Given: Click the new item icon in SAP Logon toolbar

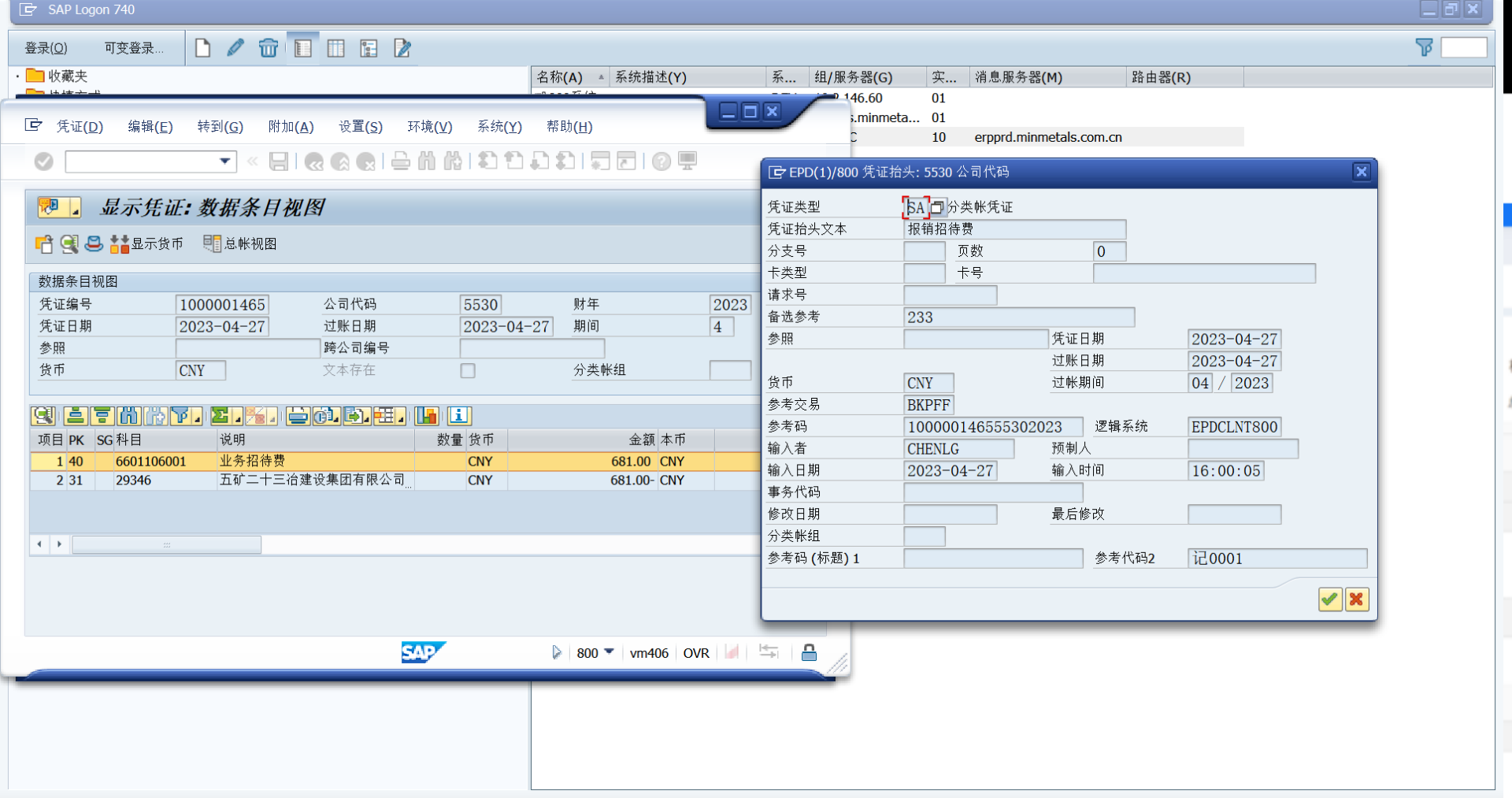Looking at the screenshot, I should [x=202, y=48].
